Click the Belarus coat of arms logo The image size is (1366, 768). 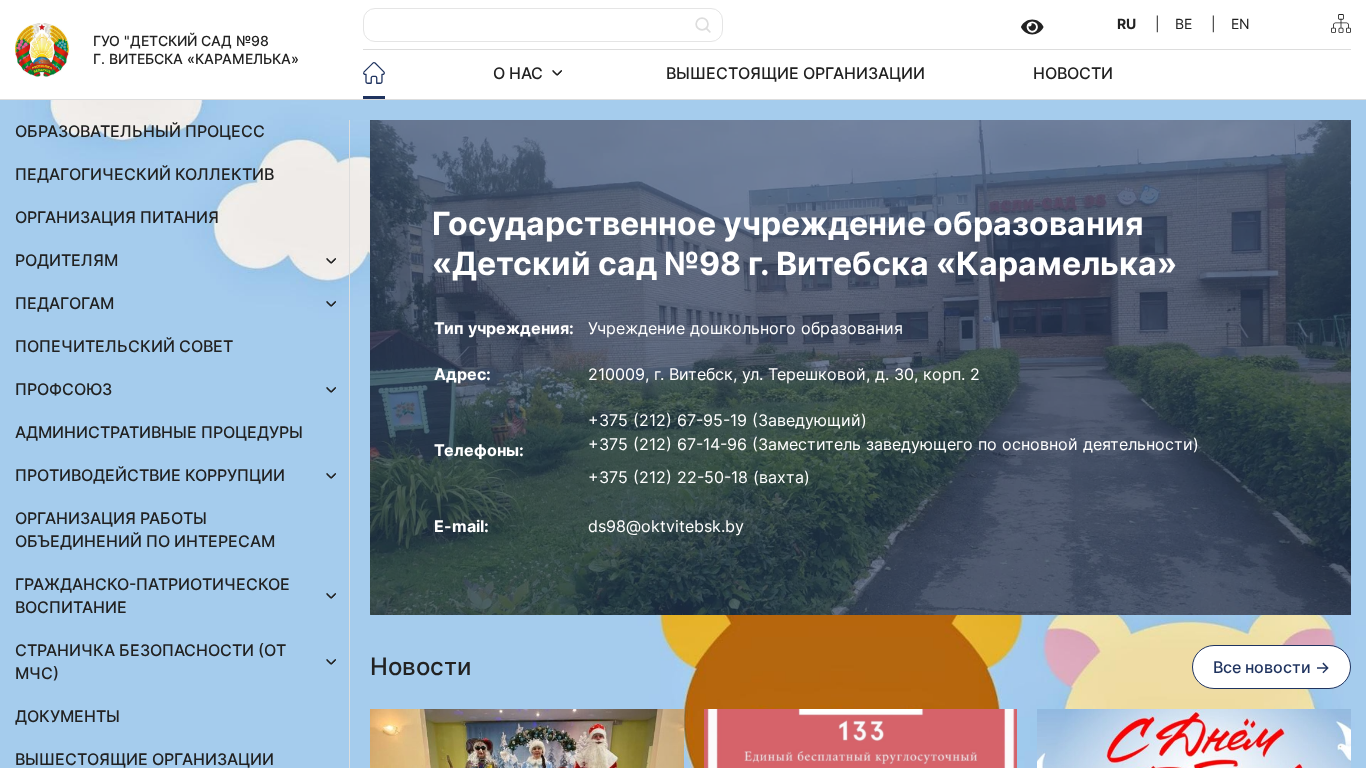tap(42, 50)
